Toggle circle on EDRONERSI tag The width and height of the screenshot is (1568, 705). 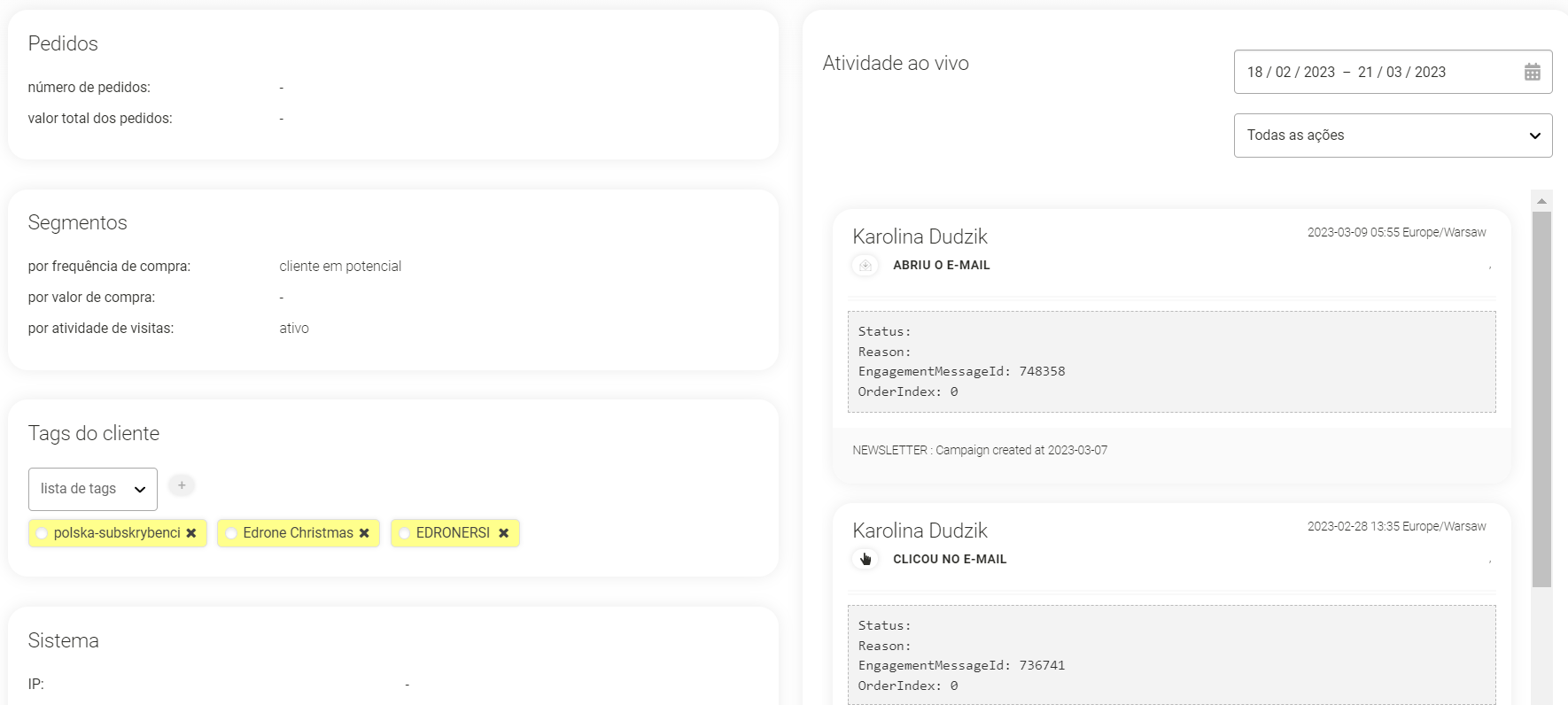tap(404, 533)
